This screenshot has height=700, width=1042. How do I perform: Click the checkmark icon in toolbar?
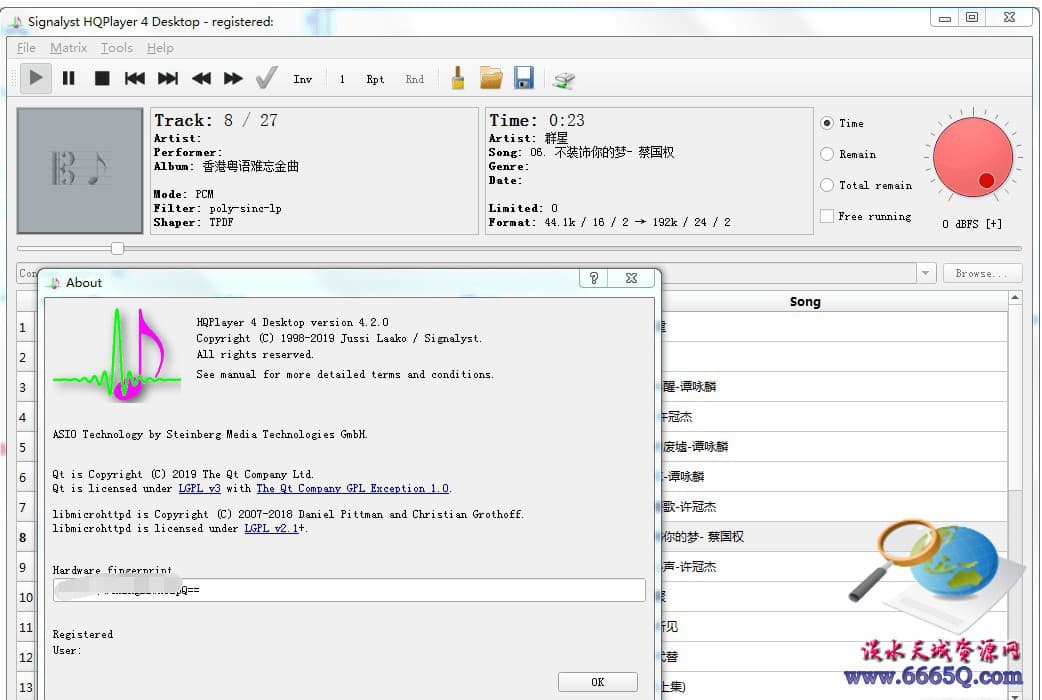coord(266,78)
